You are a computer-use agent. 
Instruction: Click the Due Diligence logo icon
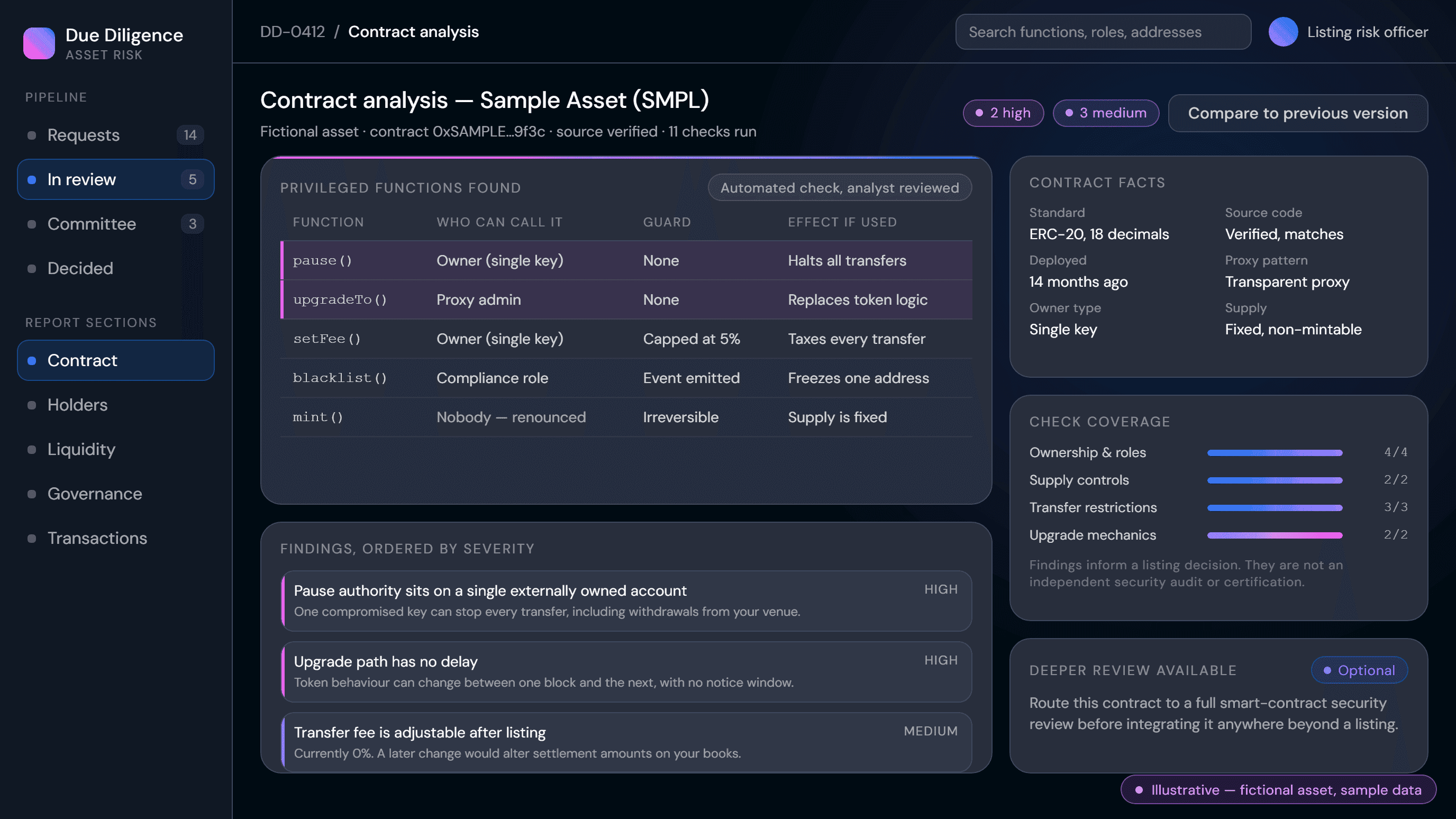[x=39, y=43]
